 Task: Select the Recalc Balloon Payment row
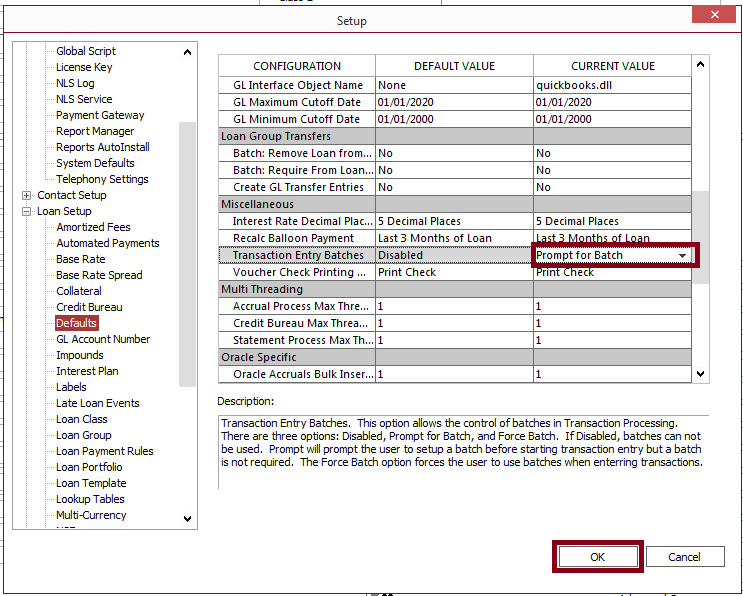tap(455, 238)
